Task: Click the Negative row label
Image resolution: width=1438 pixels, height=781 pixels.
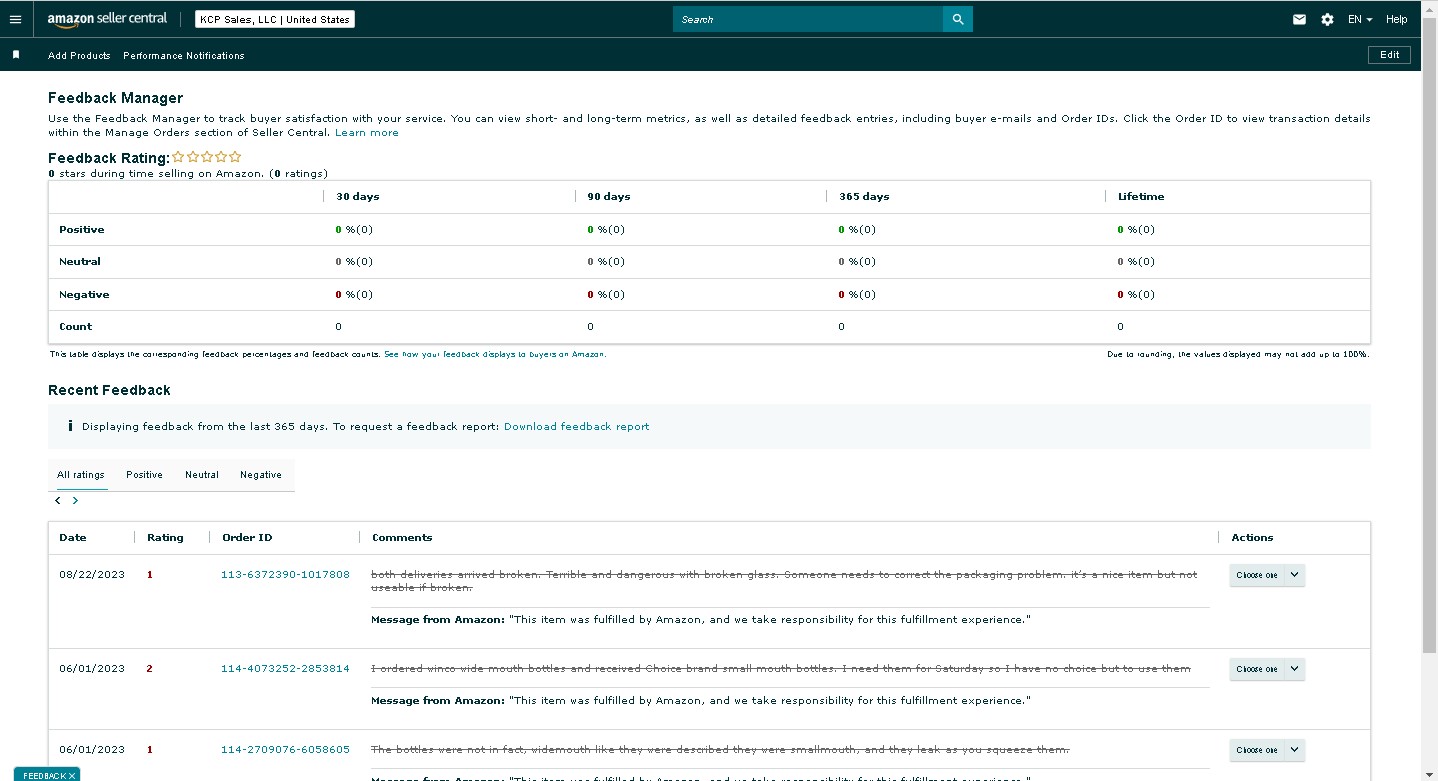Action: pyautogui.click(x=84, y=295)
